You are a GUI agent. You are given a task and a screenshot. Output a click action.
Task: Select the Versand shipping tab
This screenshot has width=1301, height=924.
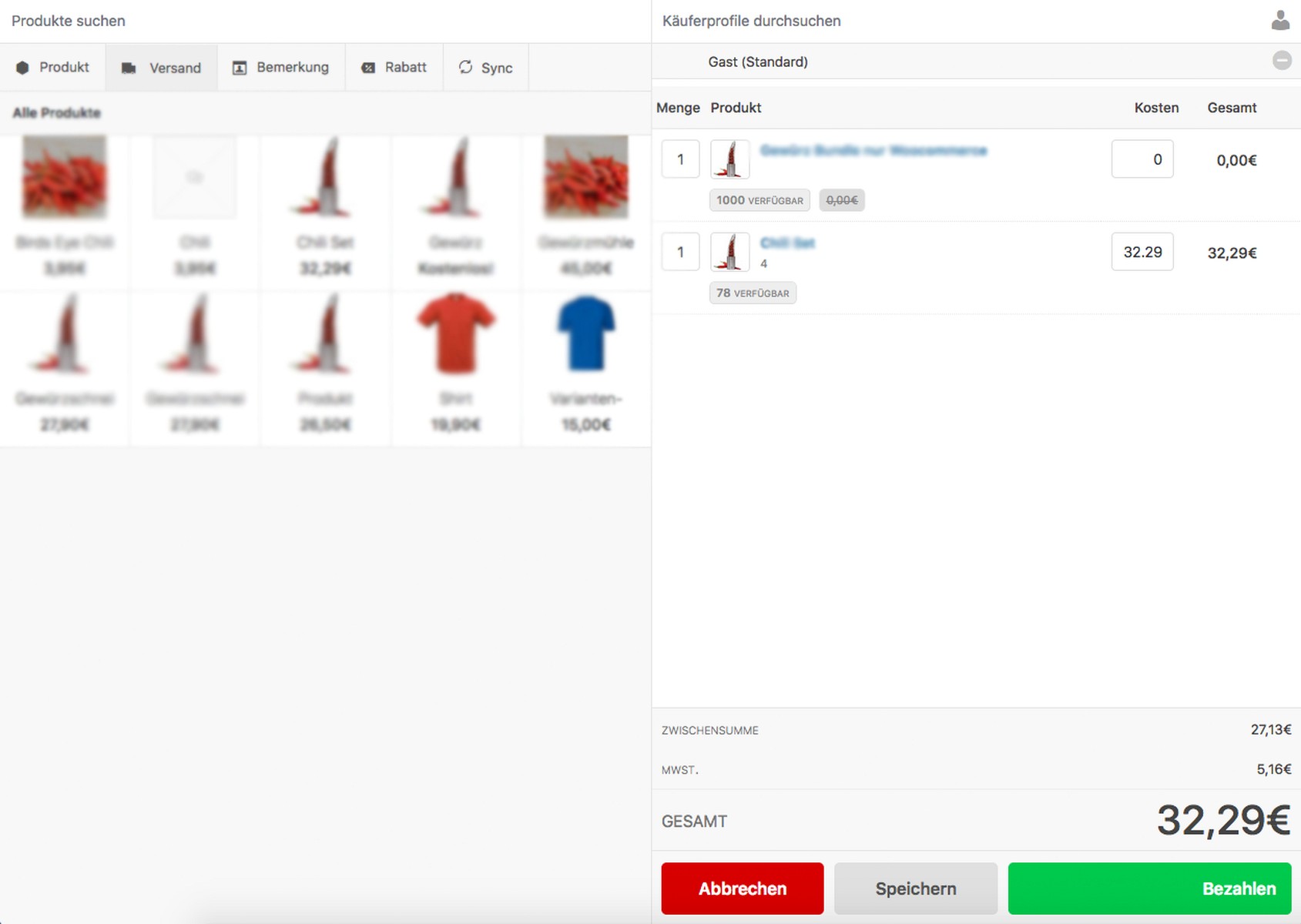click(162, 68)
